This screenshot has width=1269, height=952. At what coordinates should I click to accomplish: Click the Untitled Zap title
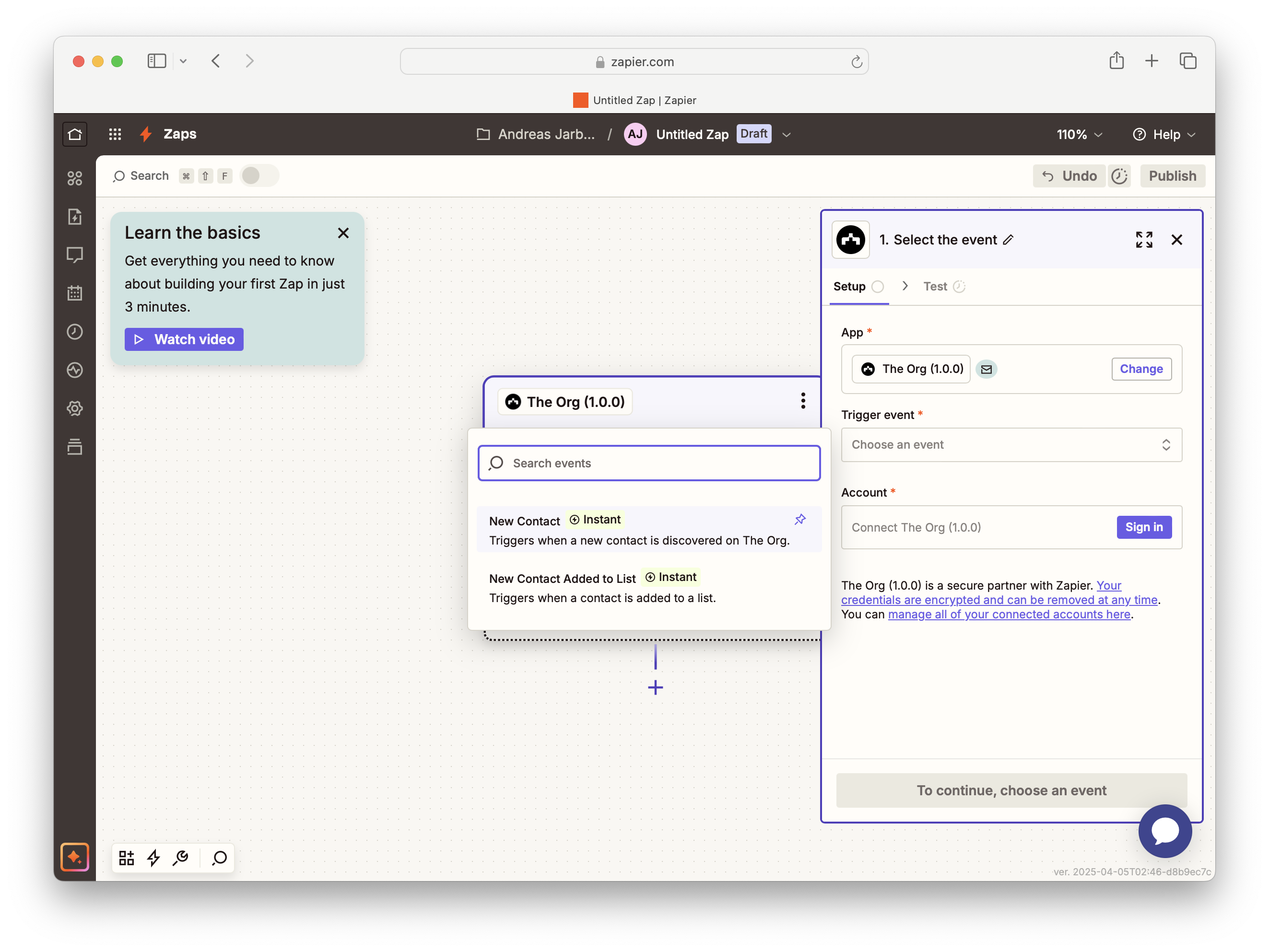[x=692, y=134]
